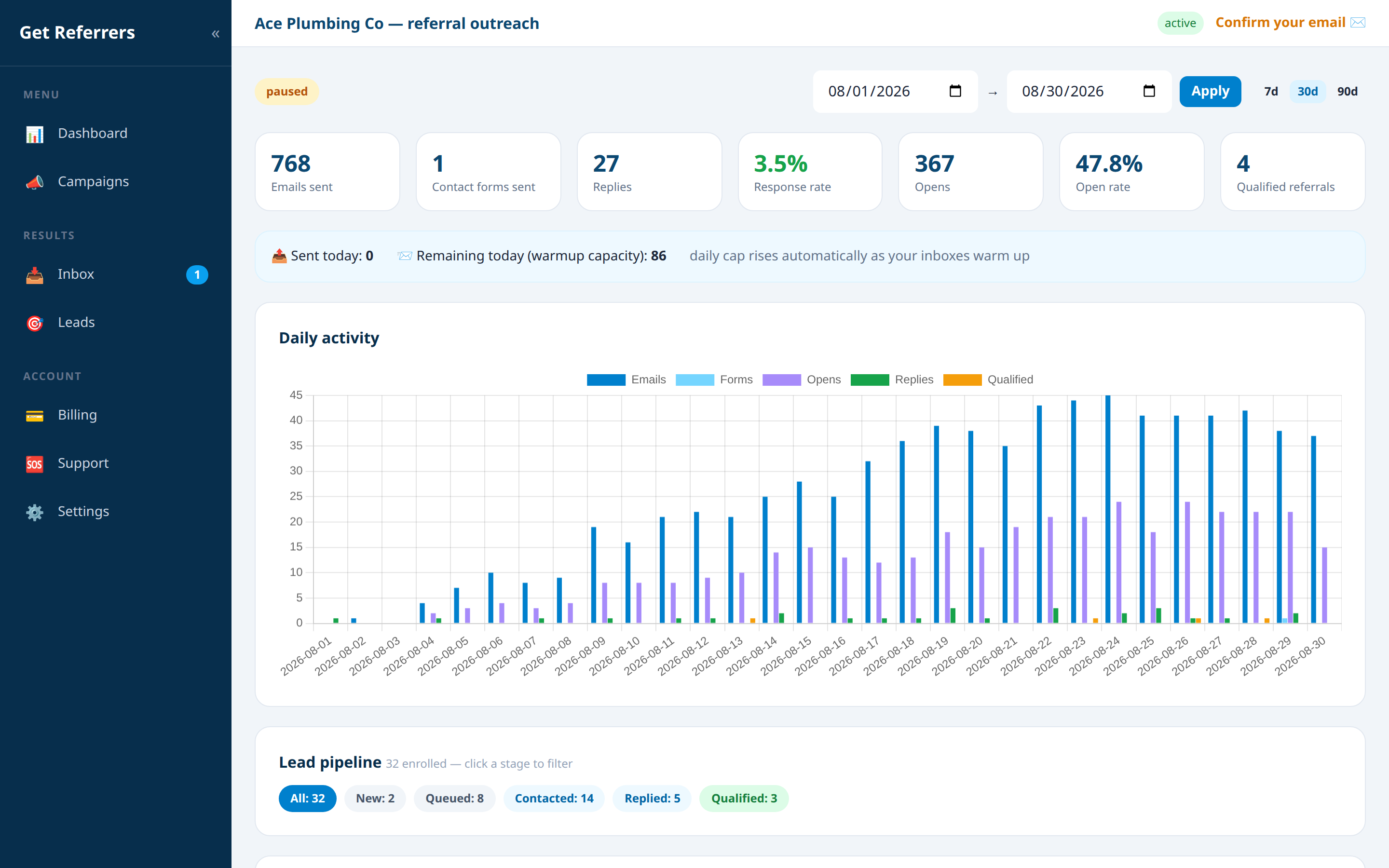The width and height of the screenshot is (1389, 868).
Task: Click the Leads target icon
Action: click(34, 323)
